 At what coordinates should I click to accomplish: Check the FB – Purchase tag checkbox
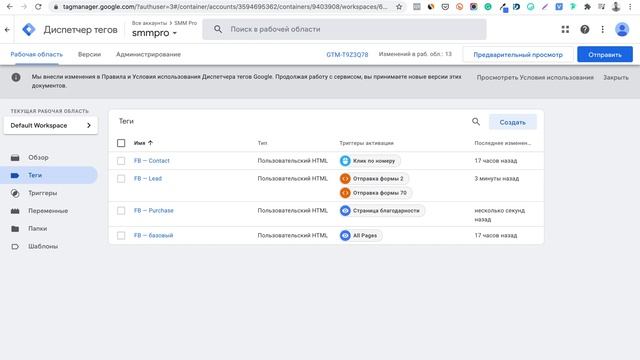click(121, 211)
